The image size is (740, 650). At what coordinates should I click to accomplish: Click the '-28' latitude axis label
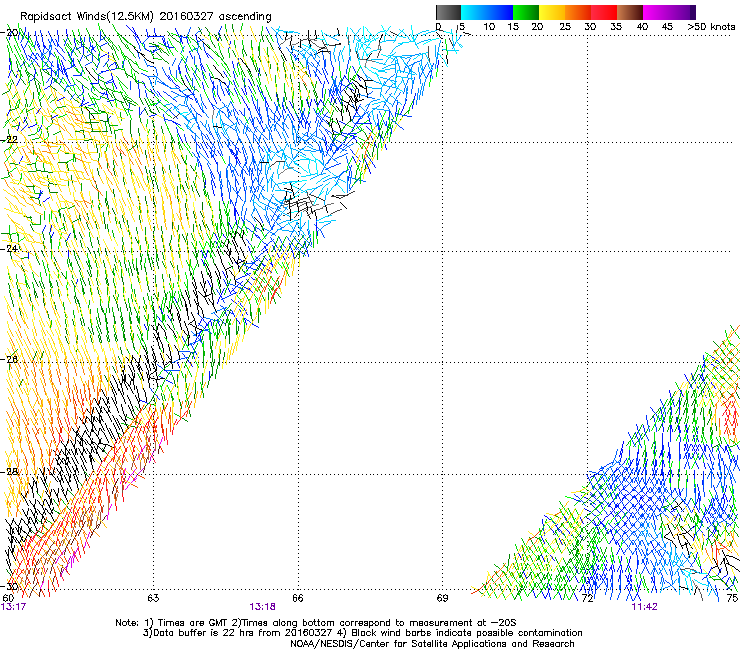pyautogui.click(x=11, y=472)
